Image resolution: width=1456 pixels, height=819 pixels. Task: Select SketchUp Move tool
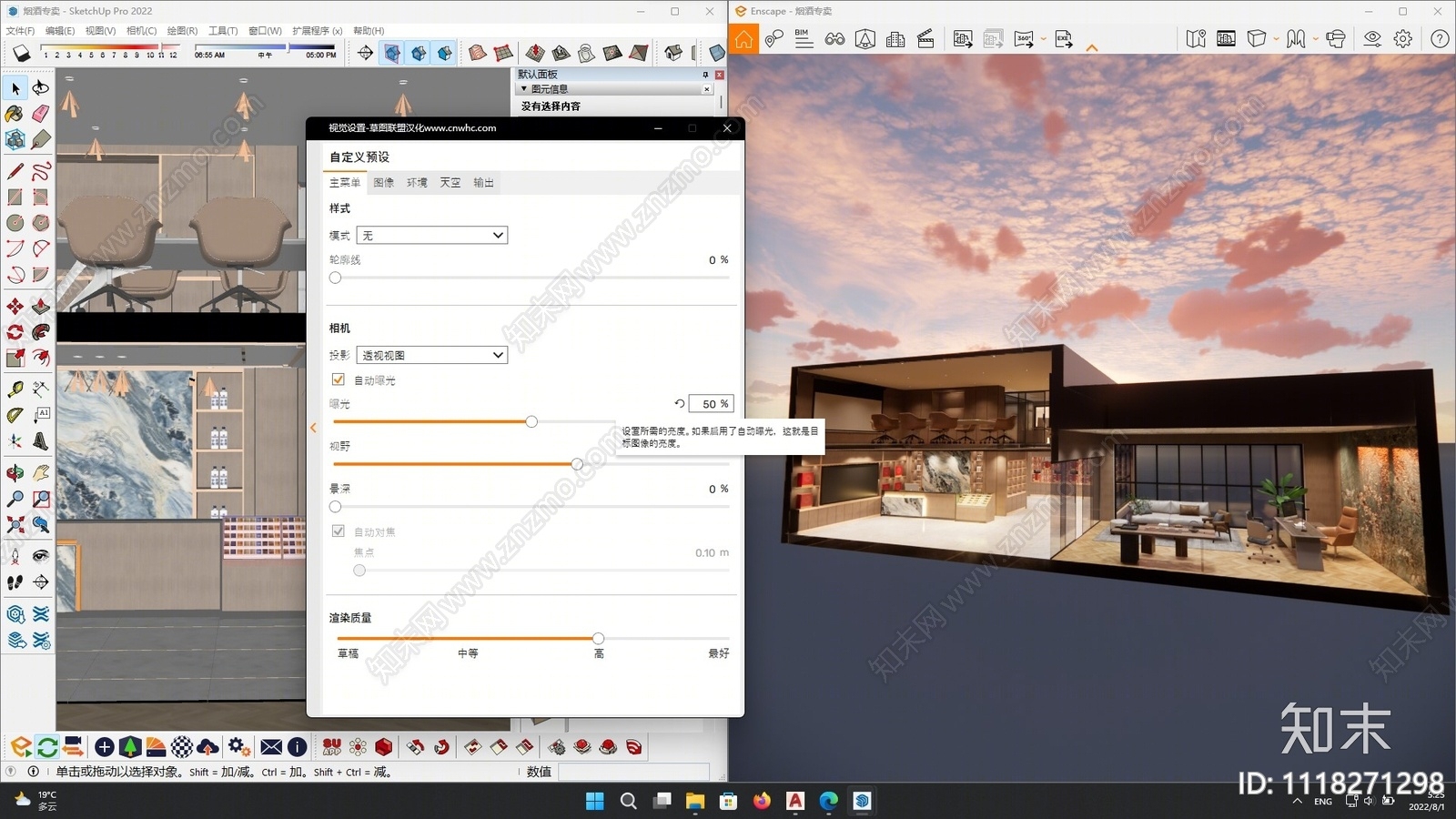pos(15,307)
